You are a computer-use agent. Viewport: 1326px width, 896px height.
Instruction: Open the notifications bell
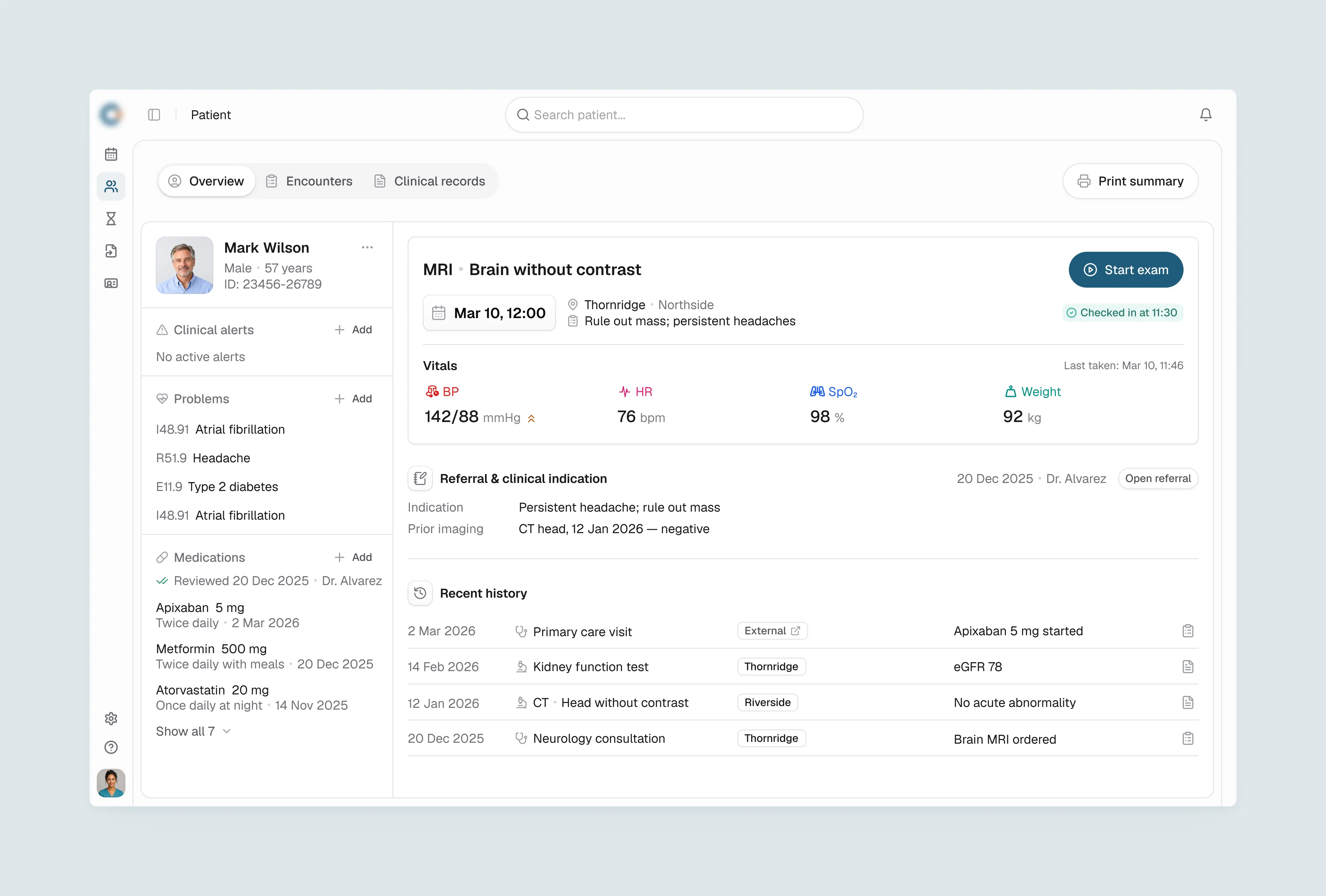(1206, 115)
